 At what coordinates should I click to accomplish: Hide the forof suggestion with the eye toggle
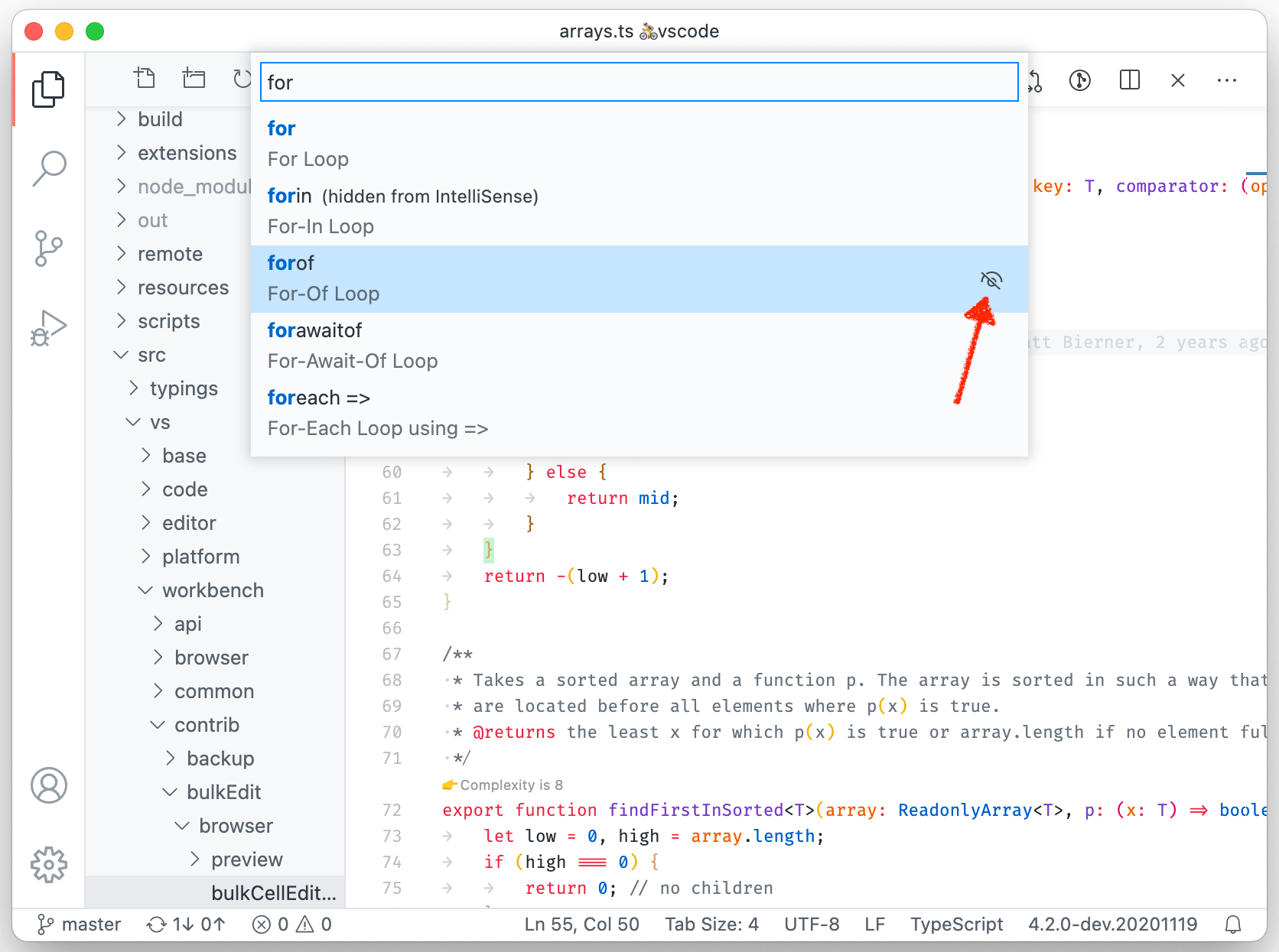point(991,280)
